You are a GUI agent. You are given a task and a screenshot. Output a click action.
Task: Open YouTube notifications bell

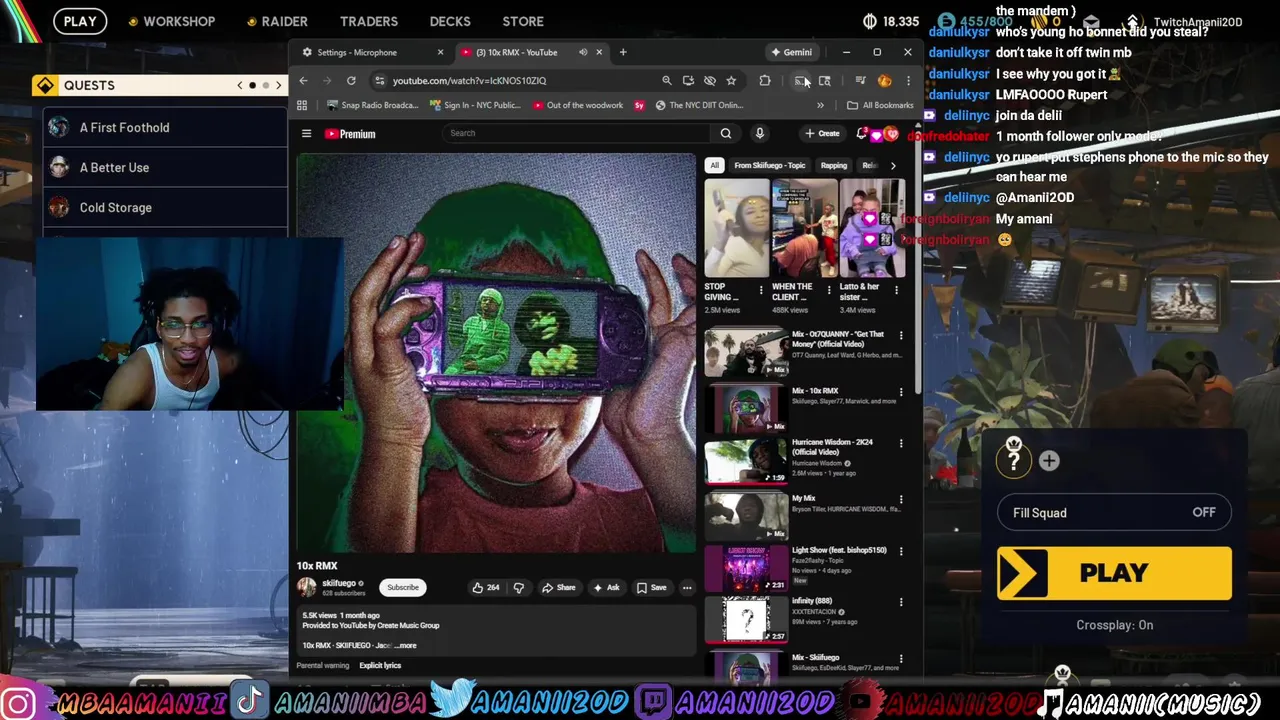(862, 133)
